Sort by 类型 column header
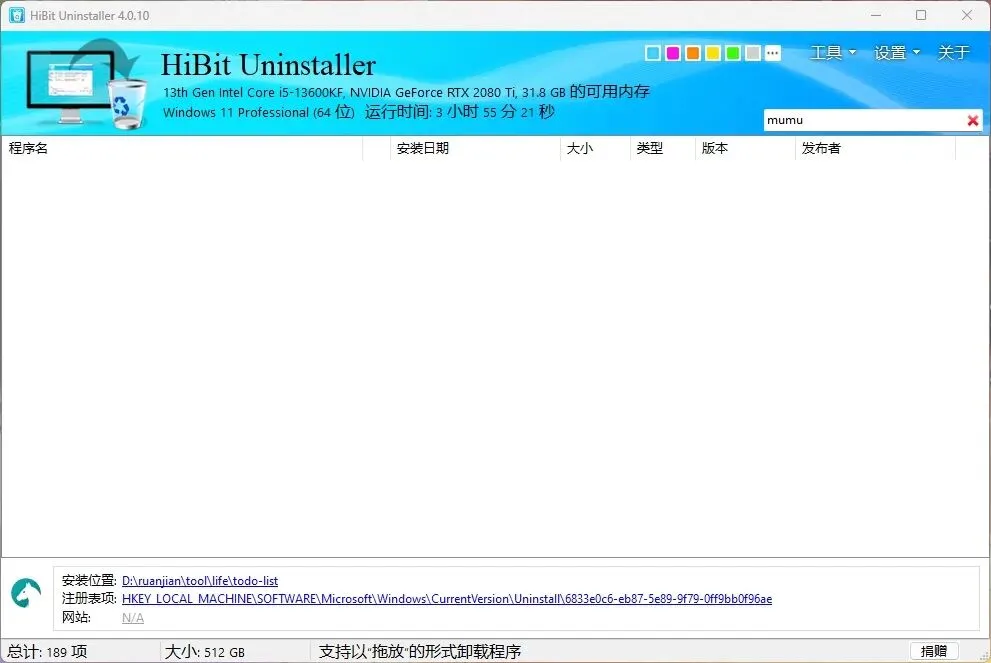The width and height of the screenshot is (991, 663). pyautogui.click(x=663, y=149)
